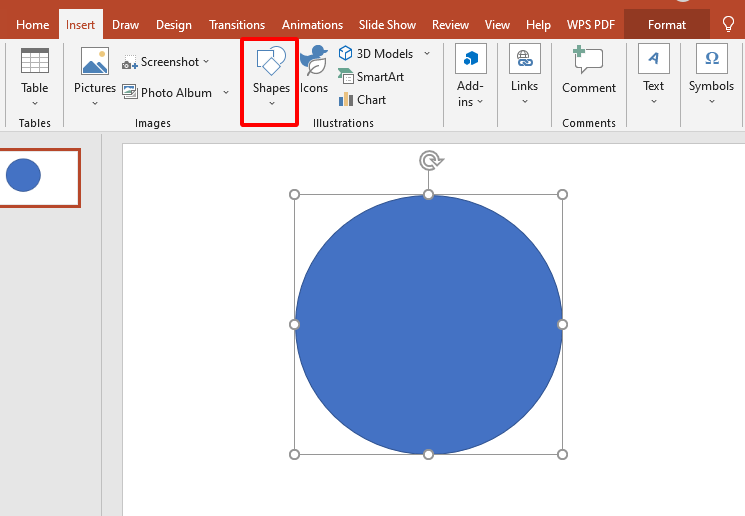745x516 pixels.
Task: Select the slide thumbnail with blue circle
Action: [x=39, y=177]
